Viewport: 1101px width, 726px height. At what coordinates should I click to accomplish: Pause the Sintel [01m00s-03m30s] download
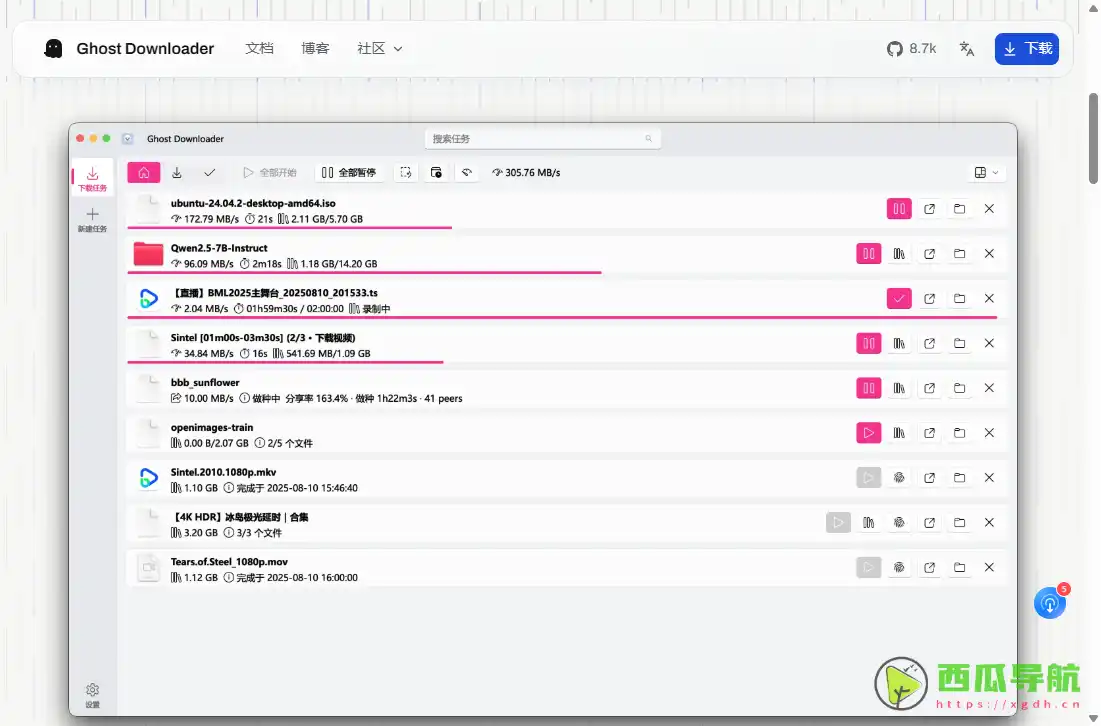pos(869,343)
